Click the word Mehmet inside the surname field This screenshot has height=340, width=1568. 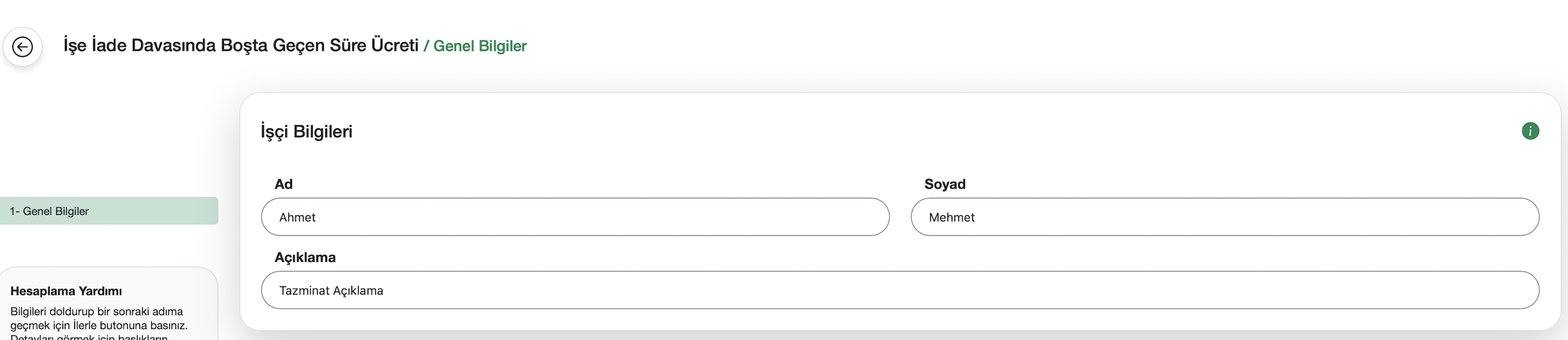click(x=952, y=217)
